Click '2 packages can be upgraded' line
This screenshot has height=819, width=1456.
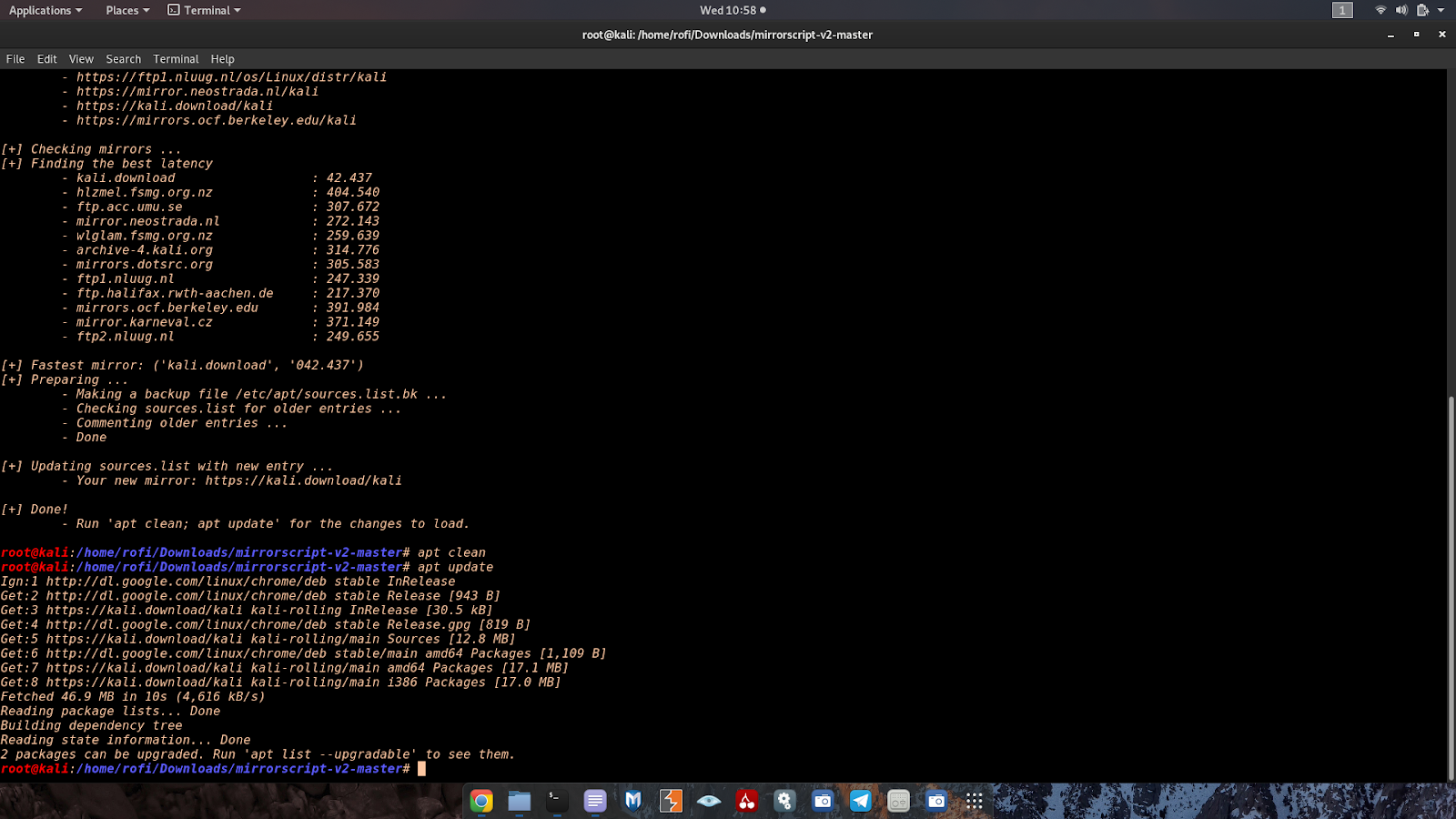258,754
